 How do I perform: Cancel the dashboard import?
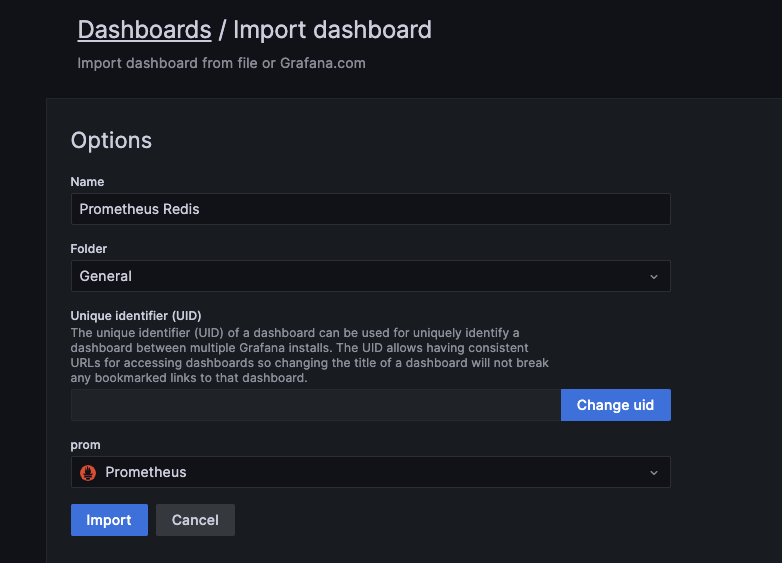195,520
